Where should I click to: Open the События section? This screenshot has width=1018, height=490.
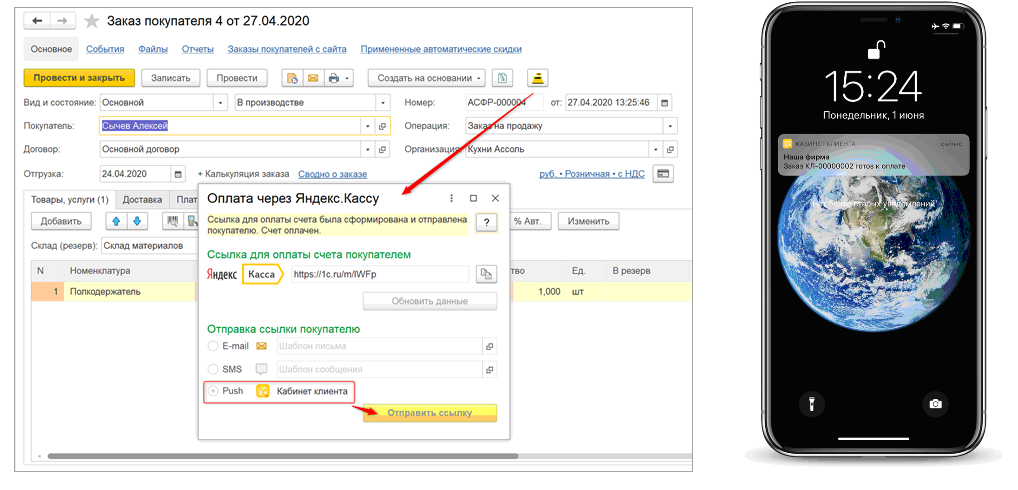pos(105,49)
